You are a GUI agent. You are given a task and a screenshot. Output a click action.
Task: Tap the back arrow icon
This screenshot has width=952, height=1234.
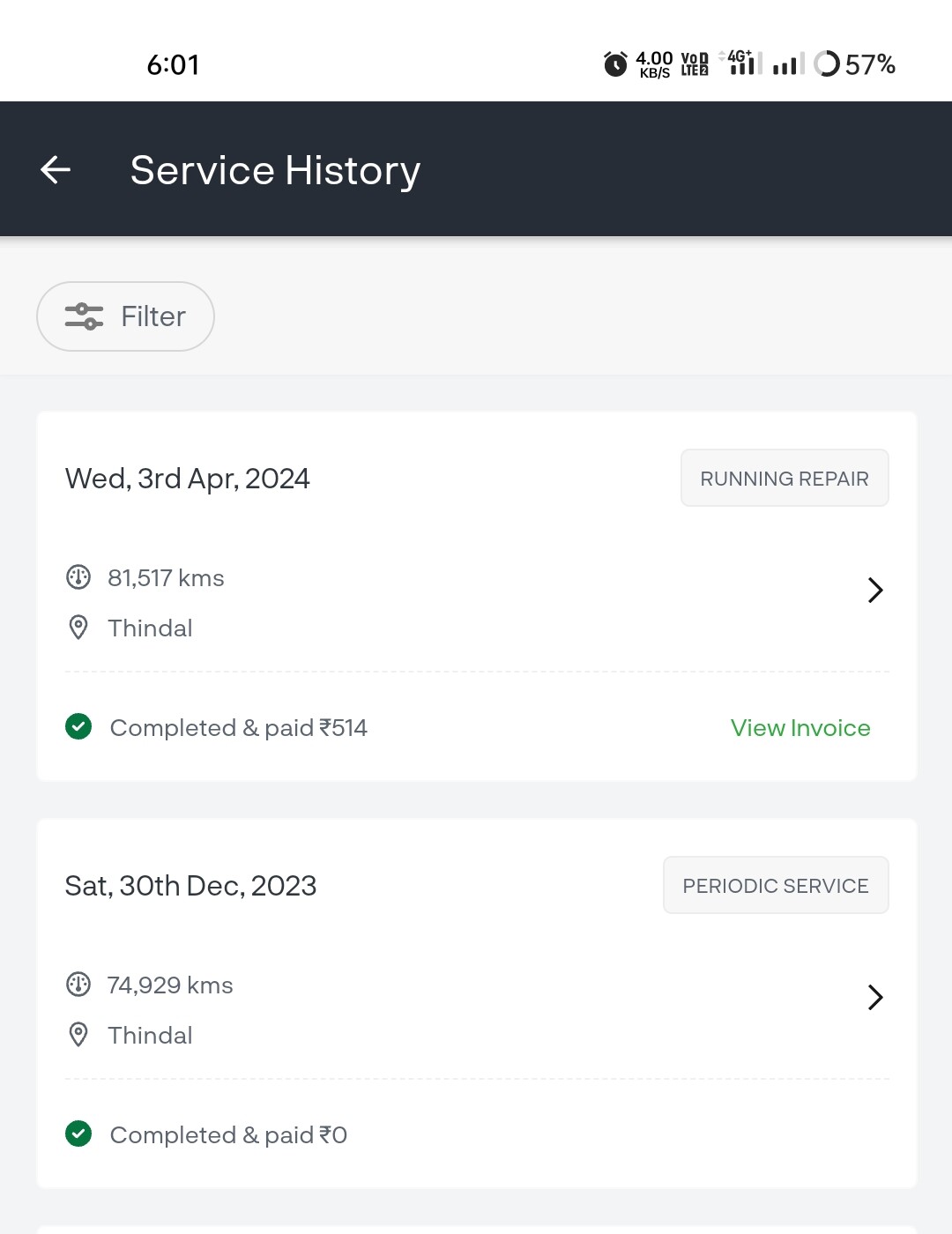(x=56, y=170)
